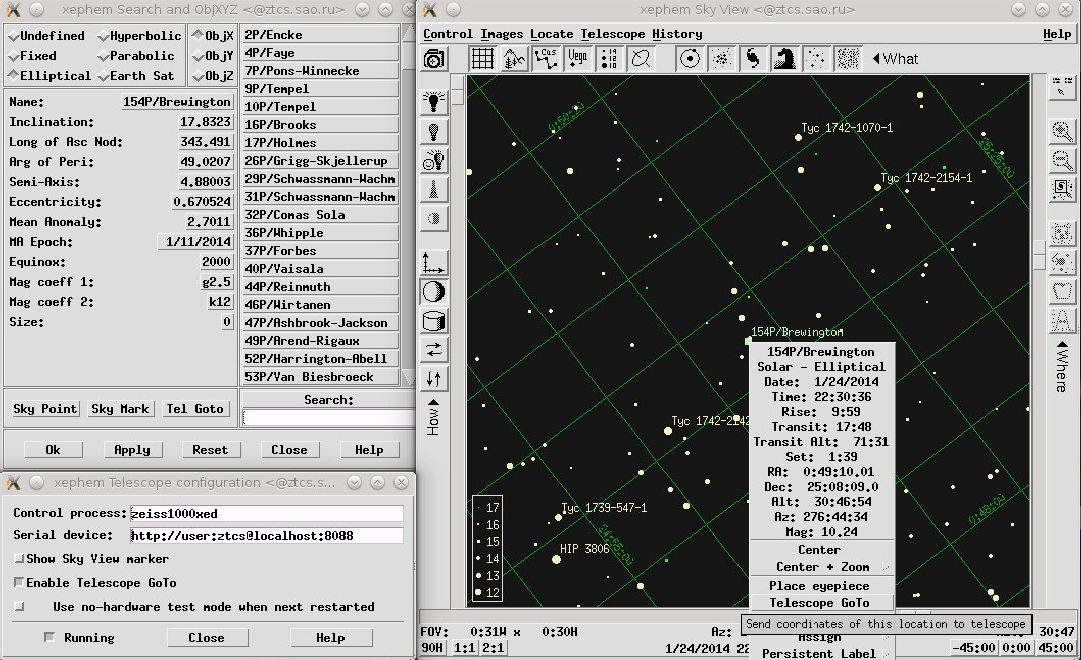
Task: Toggle constellation figures 'Cas' icon
Action: [546, 59]
